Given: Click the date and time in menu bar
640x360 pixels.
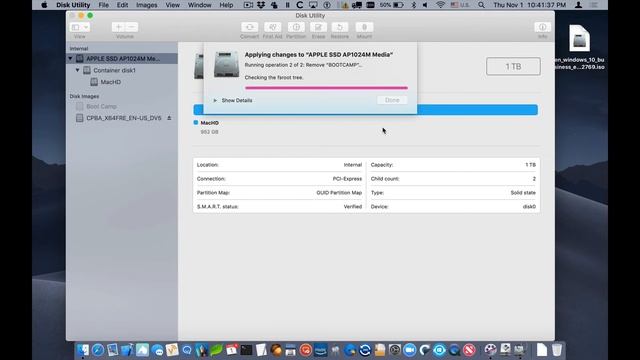Looking at the screenshot, I should (529, 5).
